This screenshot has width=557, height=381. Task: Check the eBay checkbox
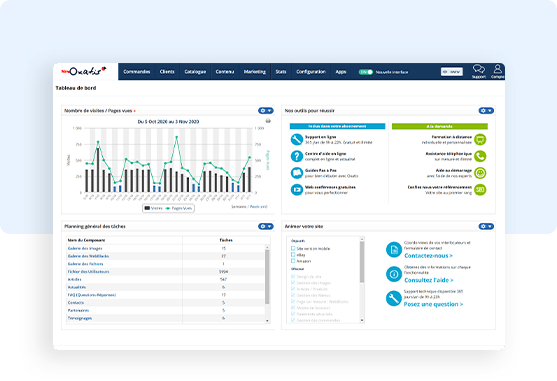click(293, 255)
